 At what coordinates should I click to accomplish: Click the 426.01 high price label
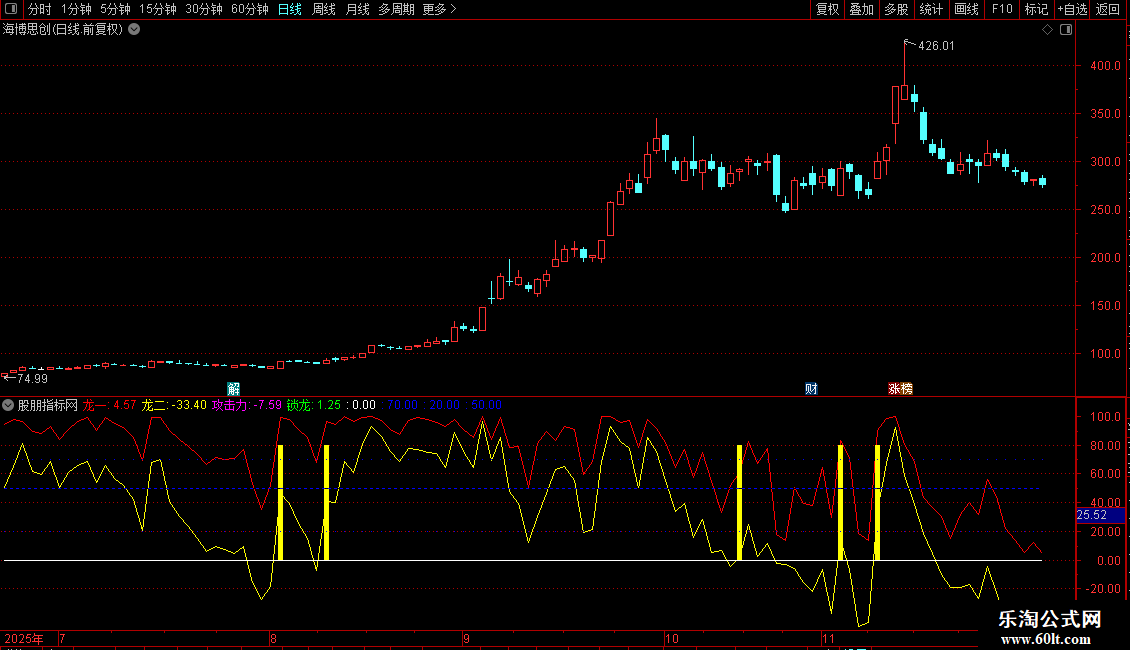[936, 46]
